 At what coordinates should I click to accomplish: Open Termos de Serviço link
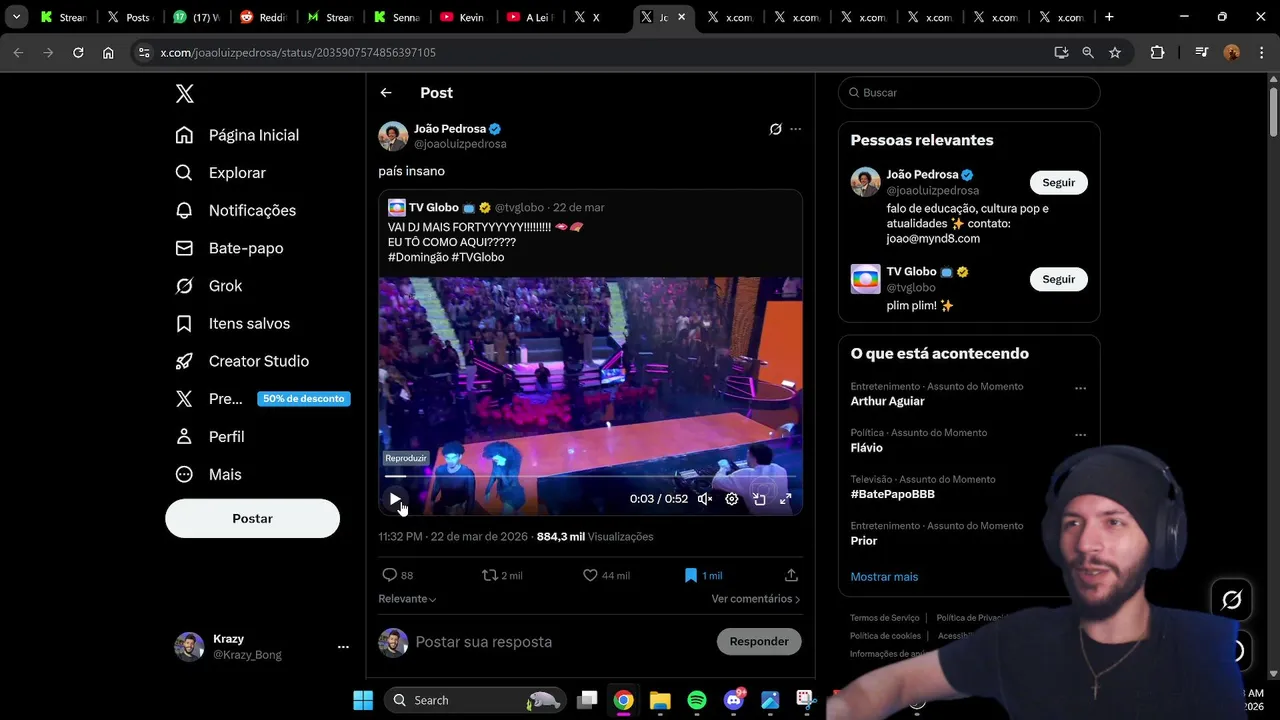(x=884, y=618)
